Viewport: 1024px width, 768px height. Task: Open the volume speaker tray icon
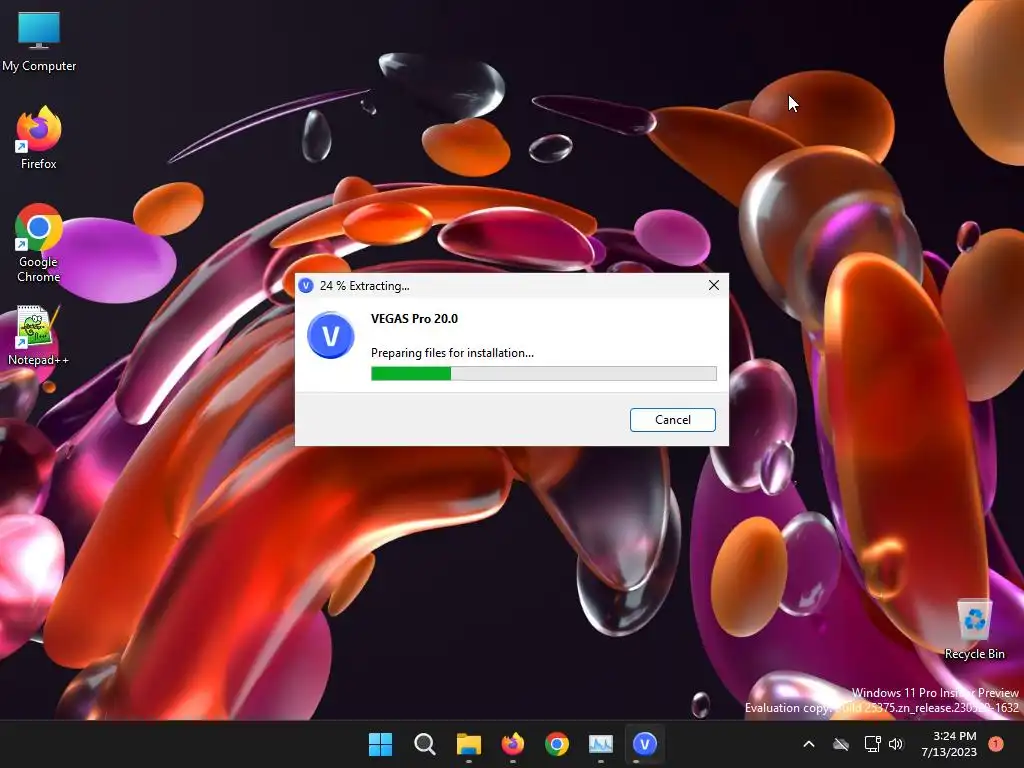click(x=896, y=744)
